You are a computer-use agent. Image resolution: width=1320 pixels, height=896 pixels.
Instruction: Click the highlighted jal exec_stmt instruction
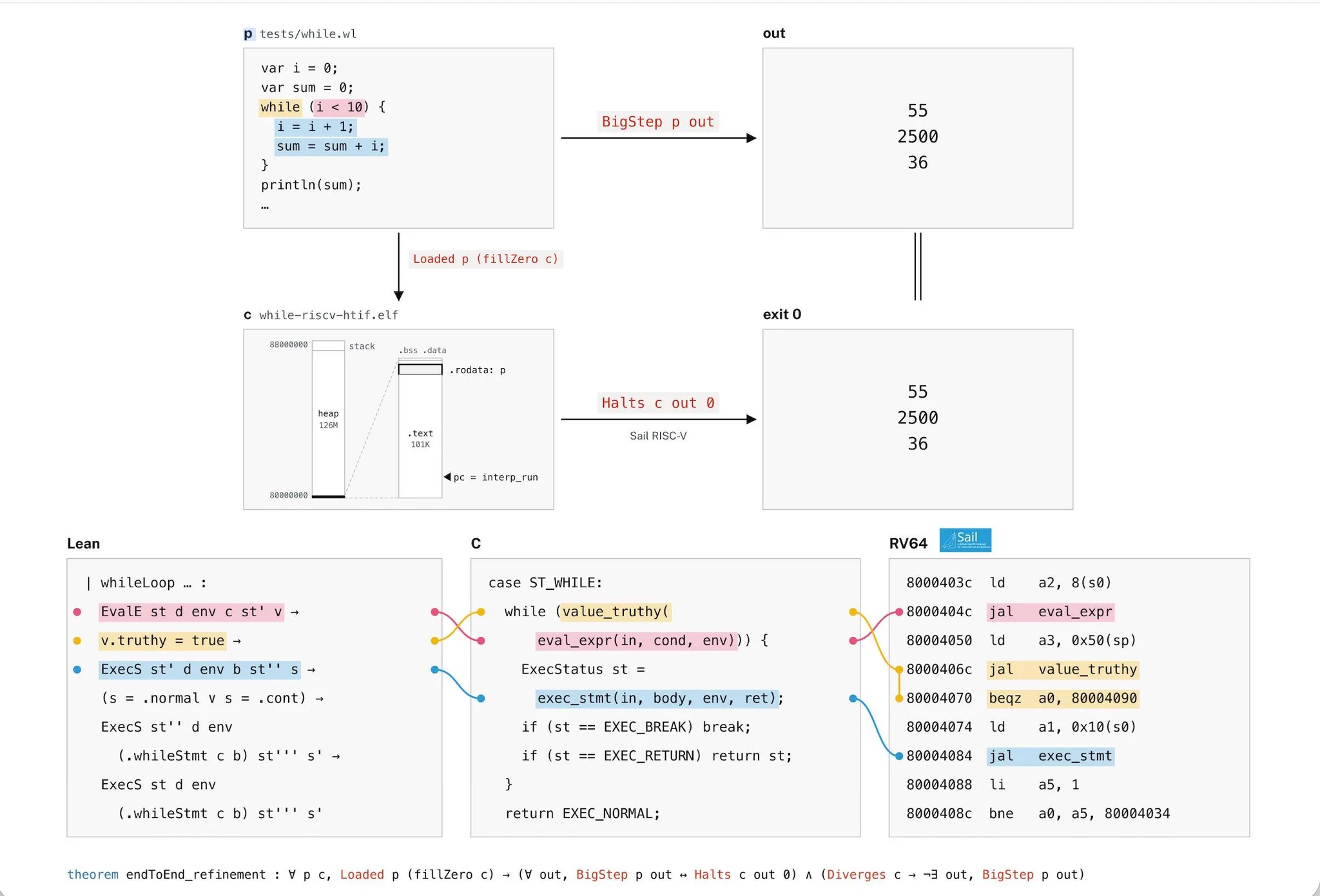pyautogui.click(x=1051, y=756)
